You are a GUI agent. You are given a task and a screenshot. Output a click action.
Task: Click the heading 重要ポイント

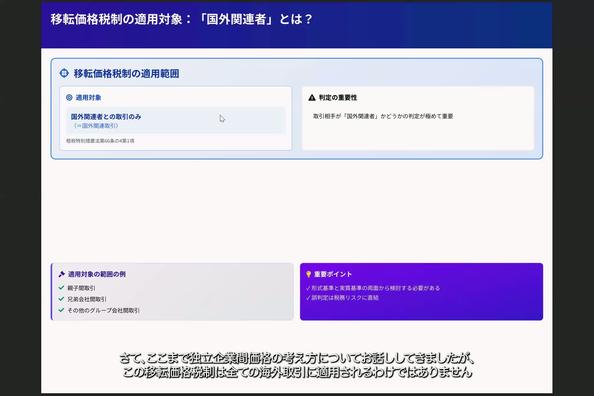(x=333, y=274)
